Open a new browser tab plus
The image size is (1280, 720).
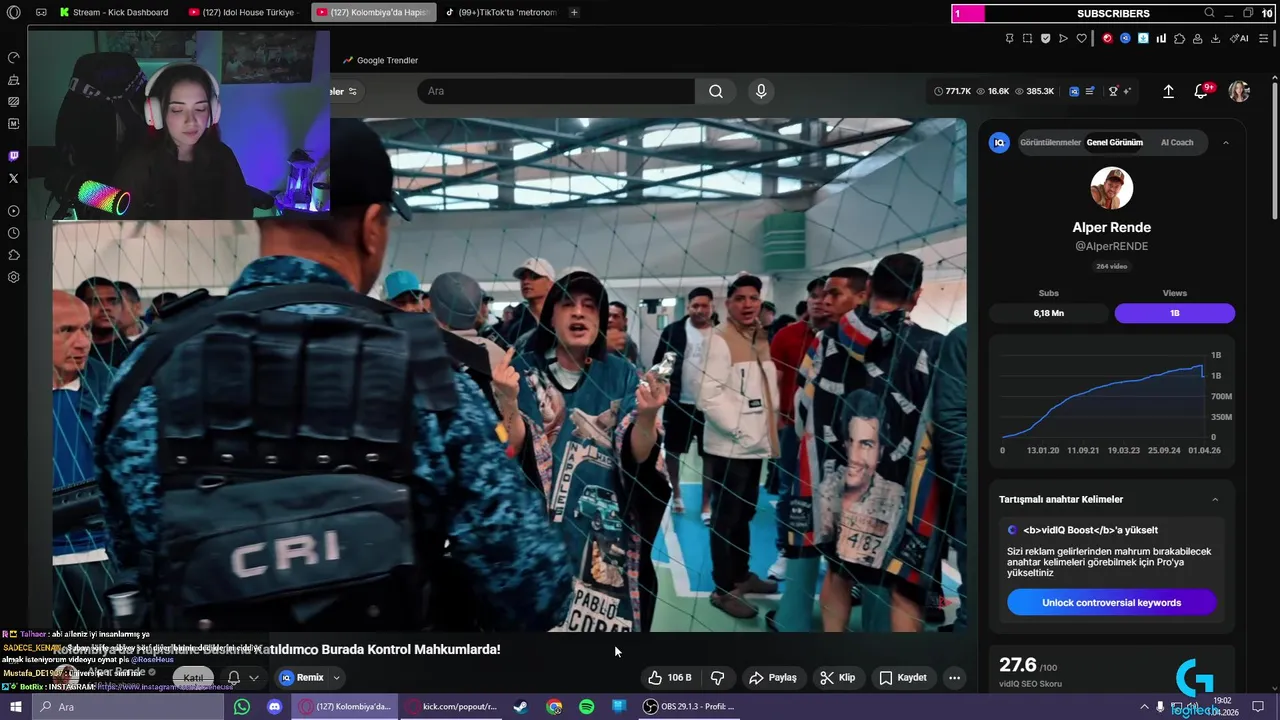pos(574,12)
